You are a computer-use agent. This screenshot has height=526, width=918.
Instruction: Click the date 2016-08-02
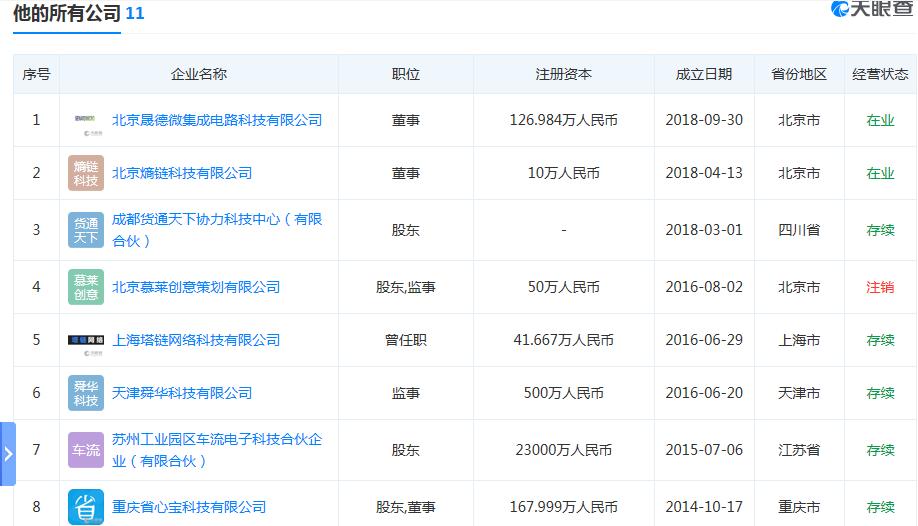click(x=704, y=287)
